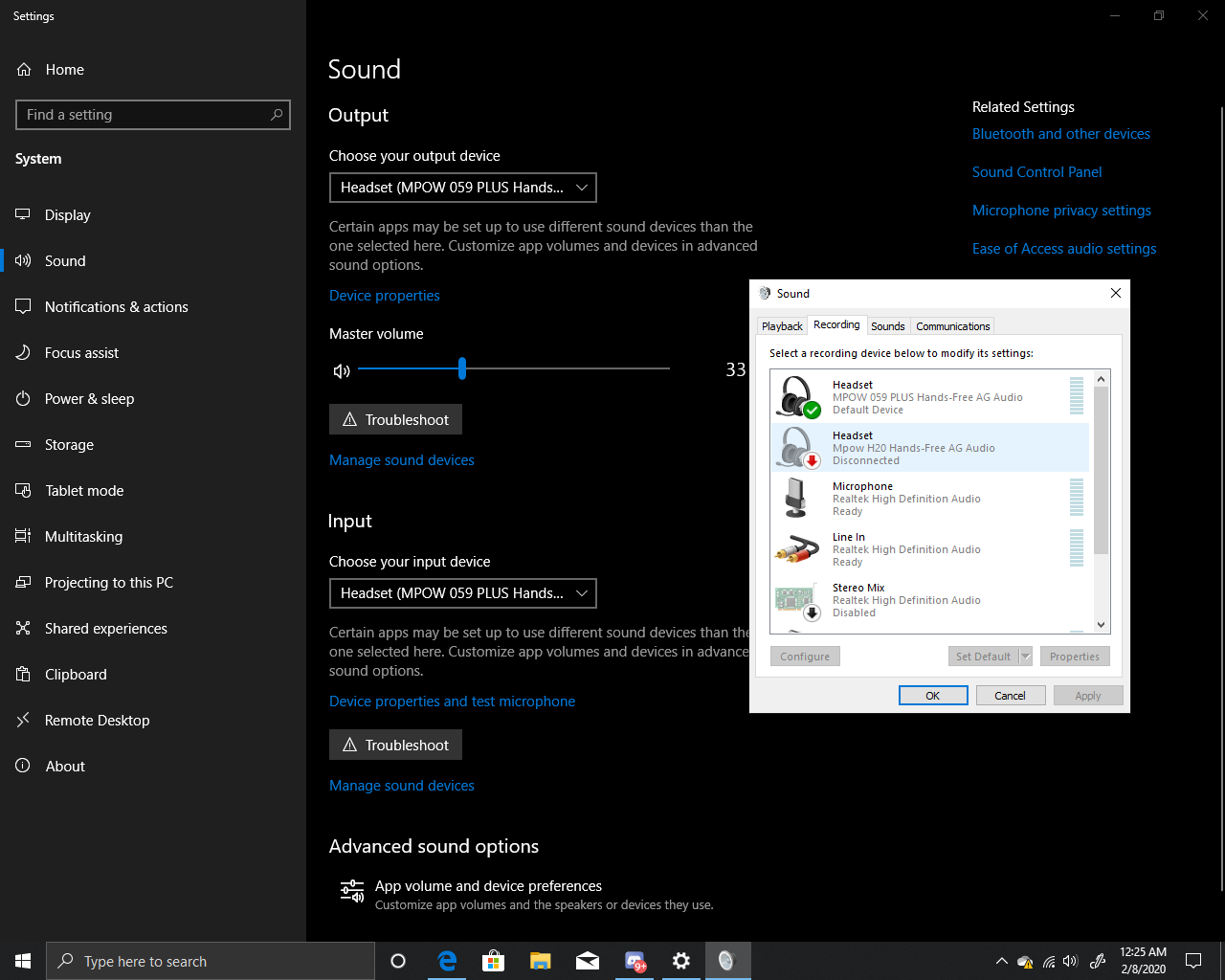1225x980 pixels.
Task: Click the Master volume slider thumb
Action: pos(462,368)
